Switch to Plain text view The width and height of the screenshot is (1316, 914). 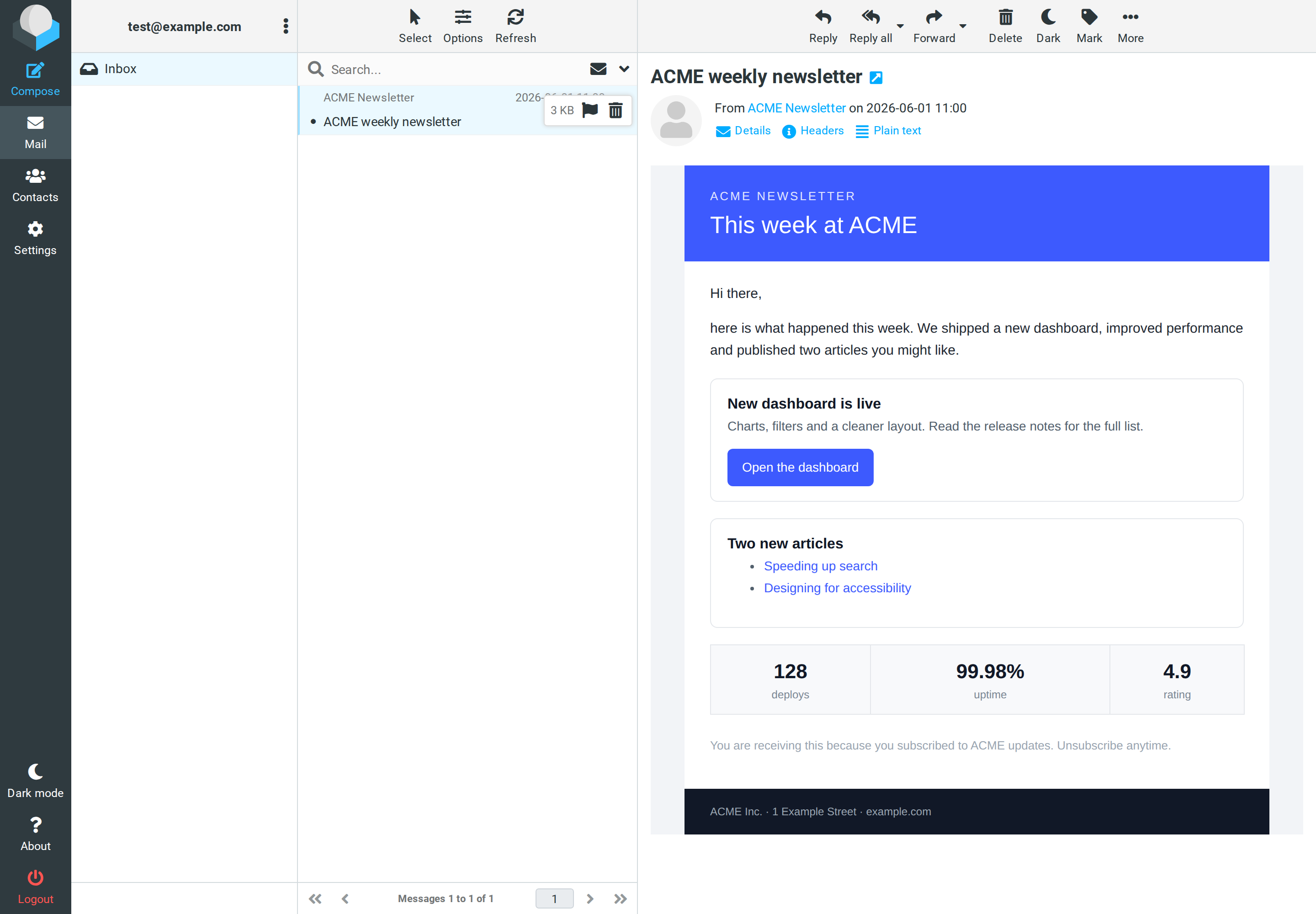[888, 131]
